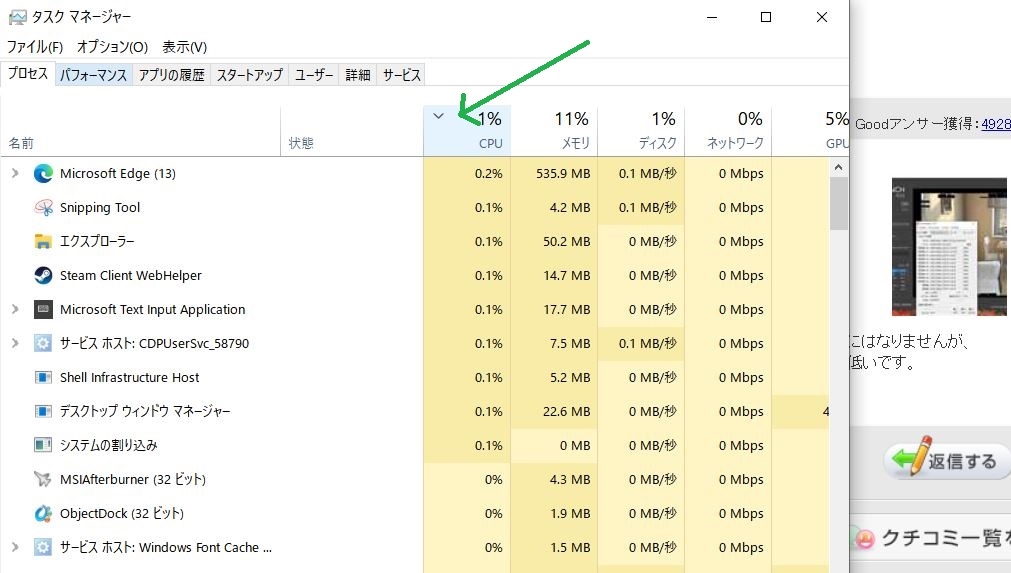Screen dimensions: 1011x573
Task: Open the ファイル(F) menu
Action: point(35,47)
